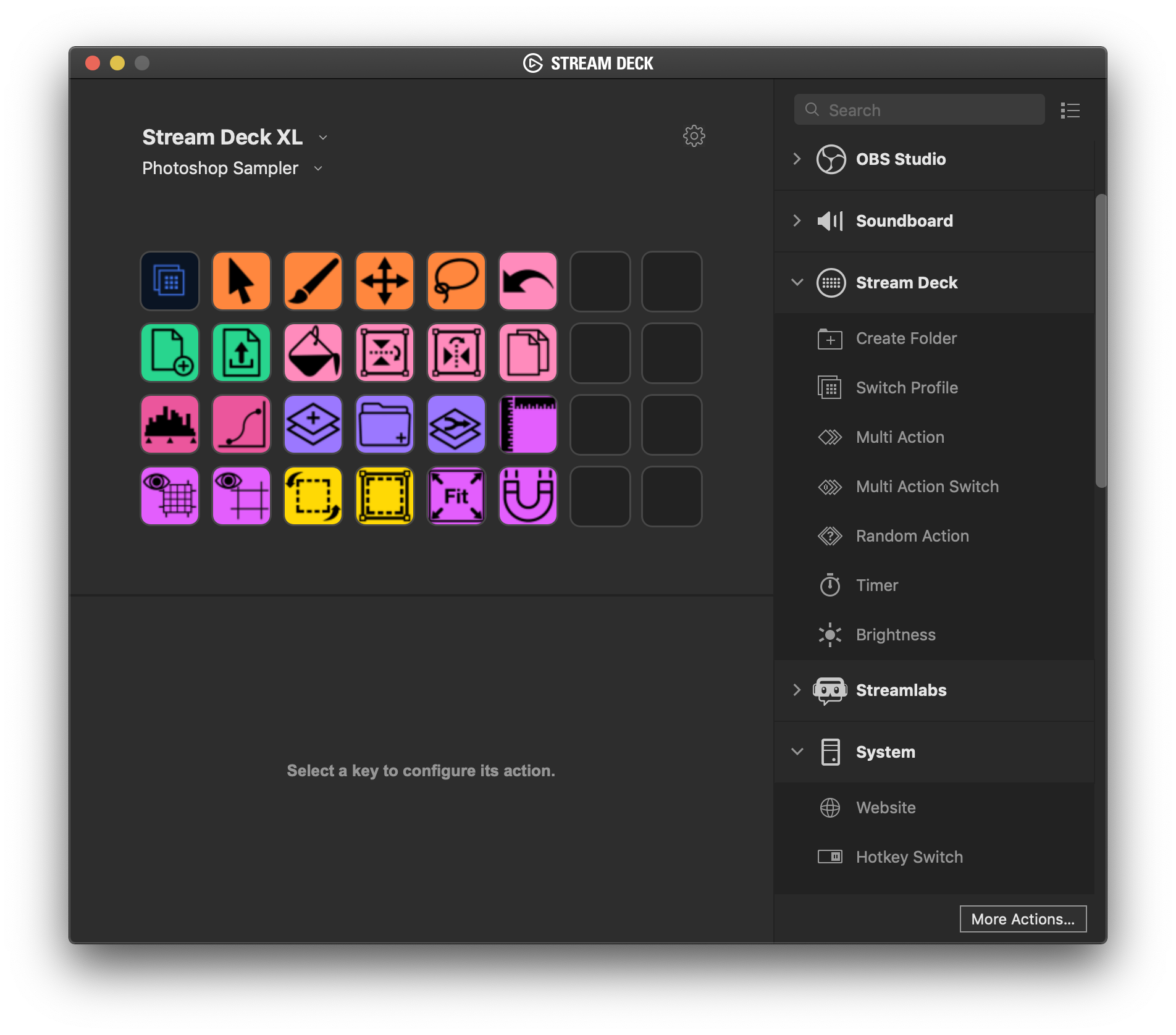Select the orange Move tool key

pyautogui.click(x=385, y=281)
